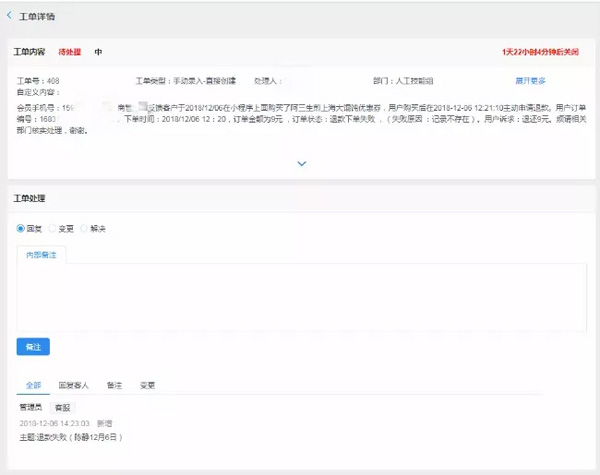Expand the ticket content with down chevron

(301, 163)
